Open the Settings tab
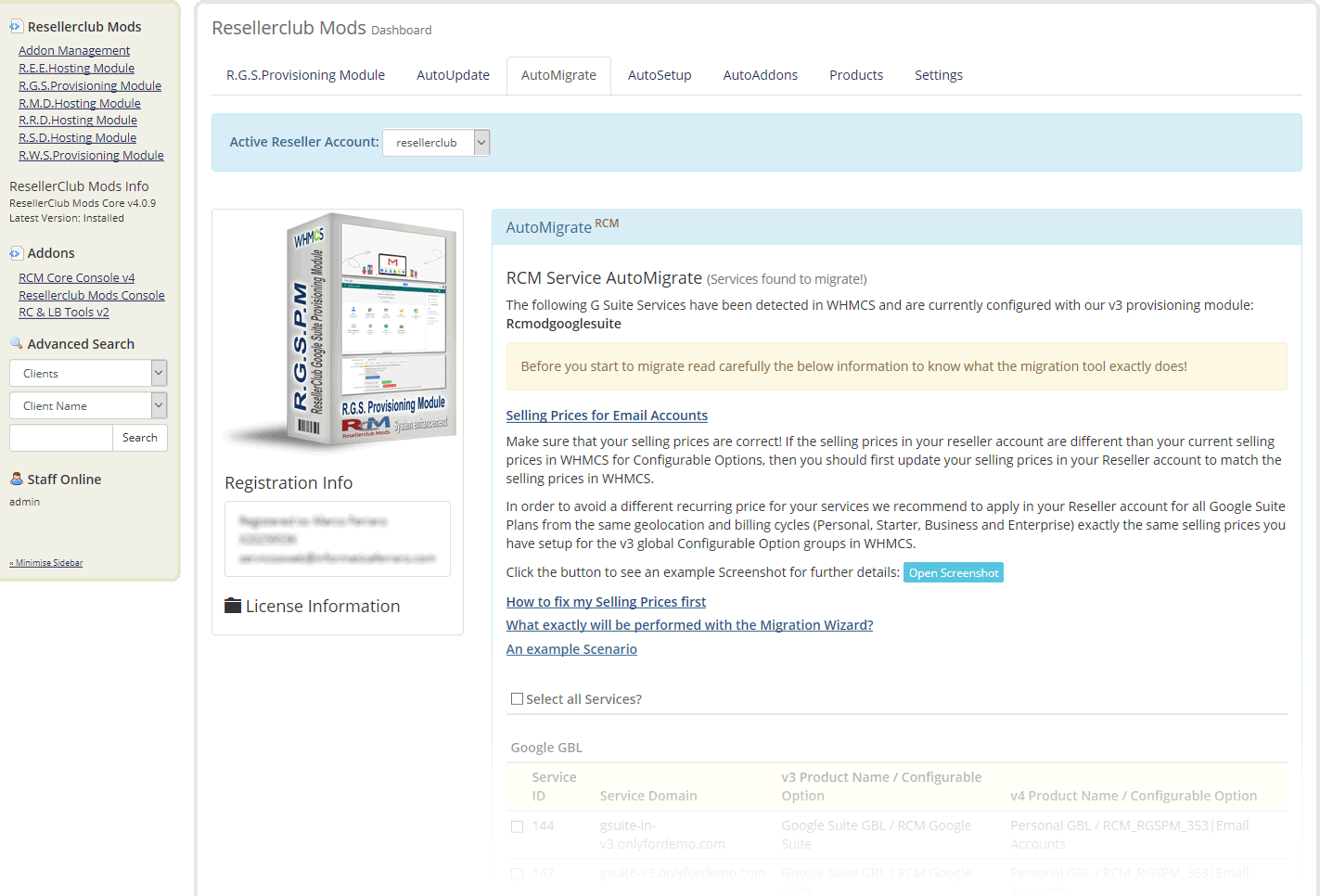The width and height of the screenshot is (1320, 896). click(x=939, y=75)
